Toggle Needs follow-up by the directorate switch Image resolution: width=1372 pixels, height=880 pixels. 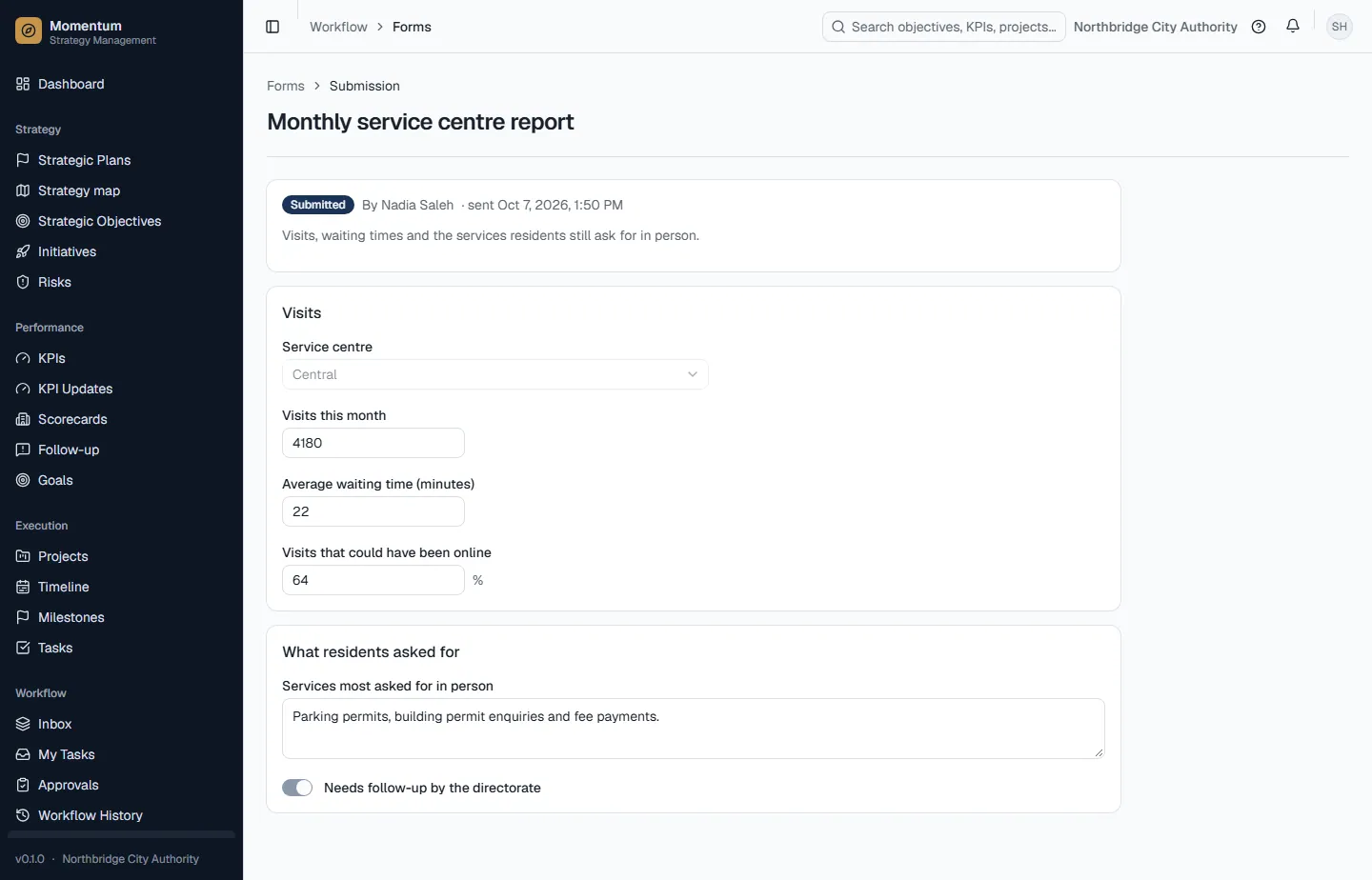[297, 788]
